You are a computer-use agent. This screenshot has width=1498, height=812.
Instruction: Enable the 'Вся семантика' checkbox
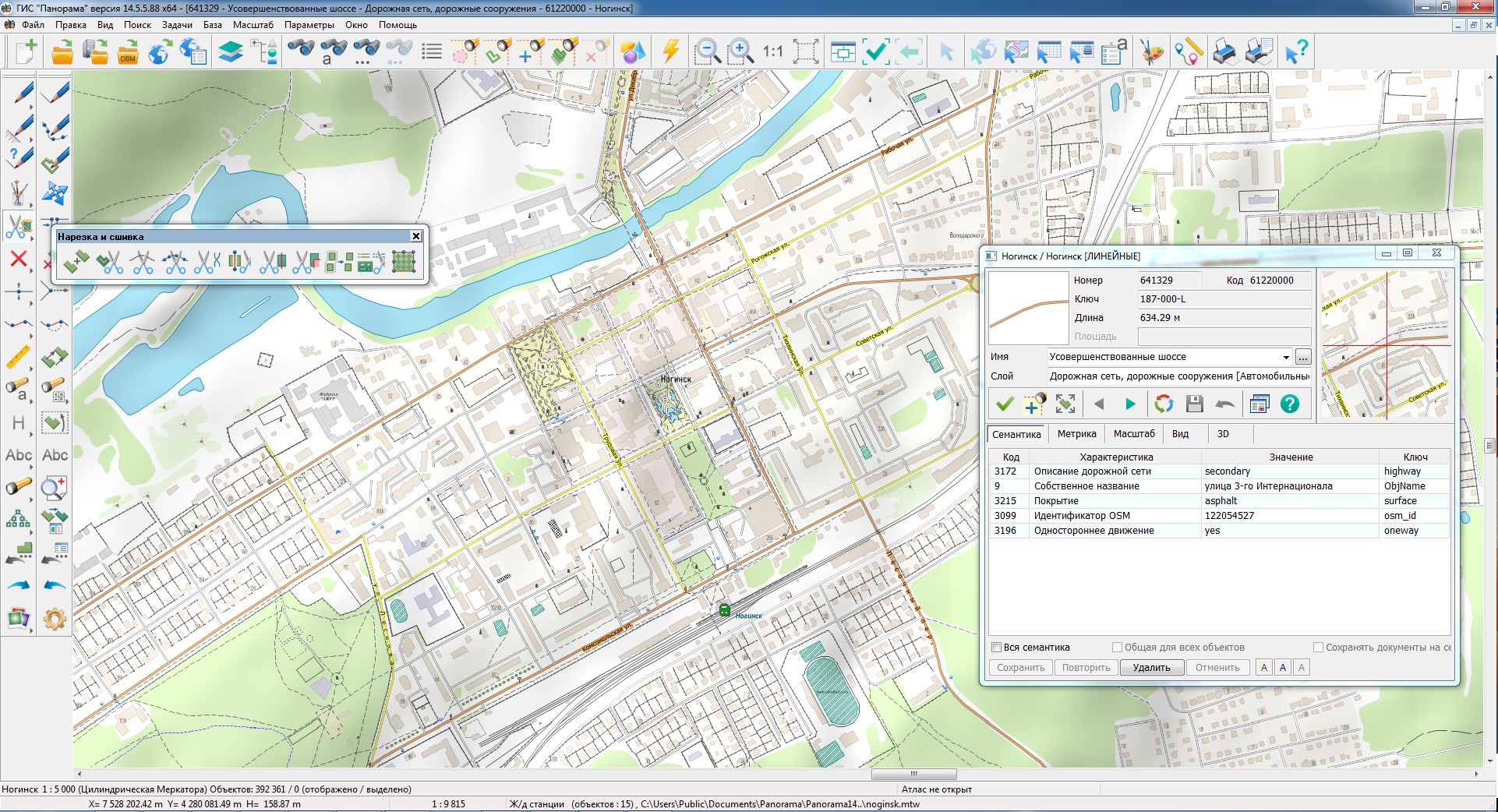(996, 648)
